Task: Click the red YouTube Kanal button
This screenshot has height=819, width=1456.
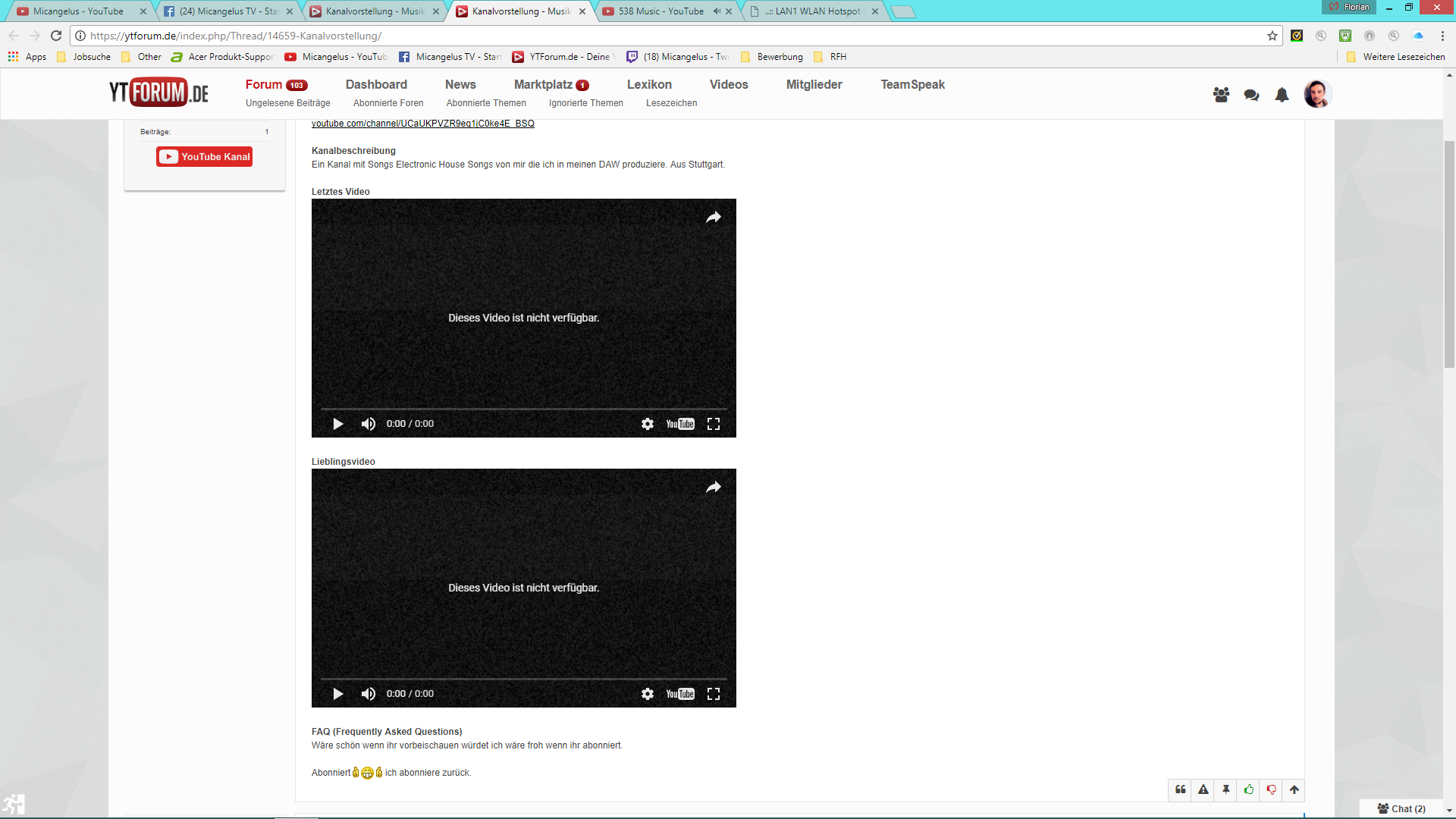Action: [205, 157]
